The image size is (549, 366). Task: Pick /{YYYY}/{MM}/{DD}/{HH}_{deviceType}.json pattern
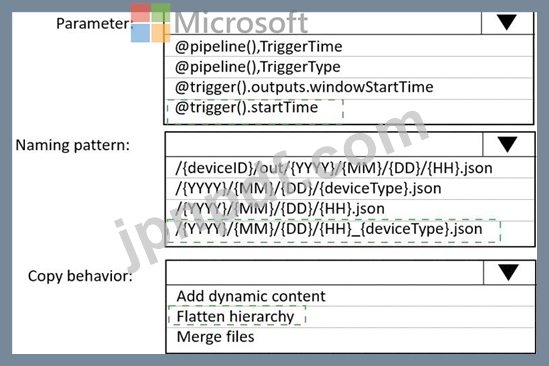click(350, 232)
